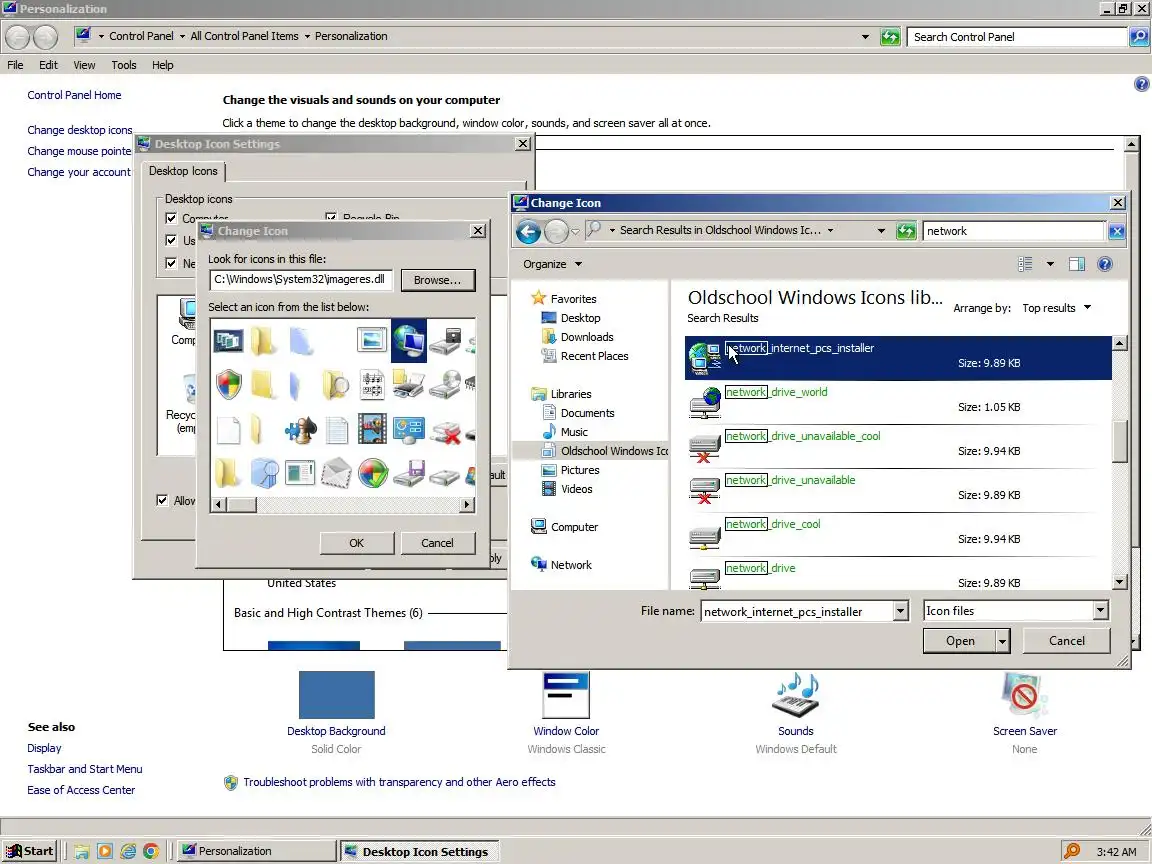Image resolution: width=1152 pixels, height=864 pixels.
Task: Open the Icon files type dropdown
Action: coord(1100,611)
